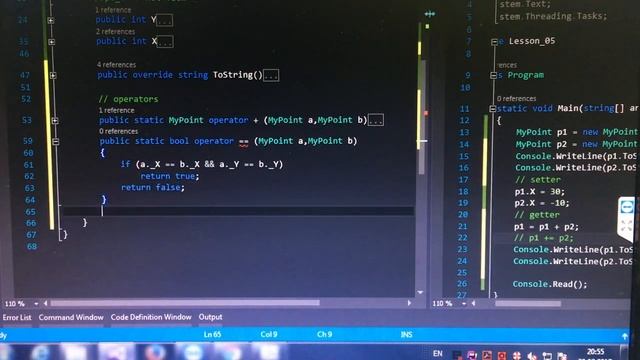Click the expand-arrows icon on the floating widget
The width and height of the screenshot is (640, 360).
(627, 226)
